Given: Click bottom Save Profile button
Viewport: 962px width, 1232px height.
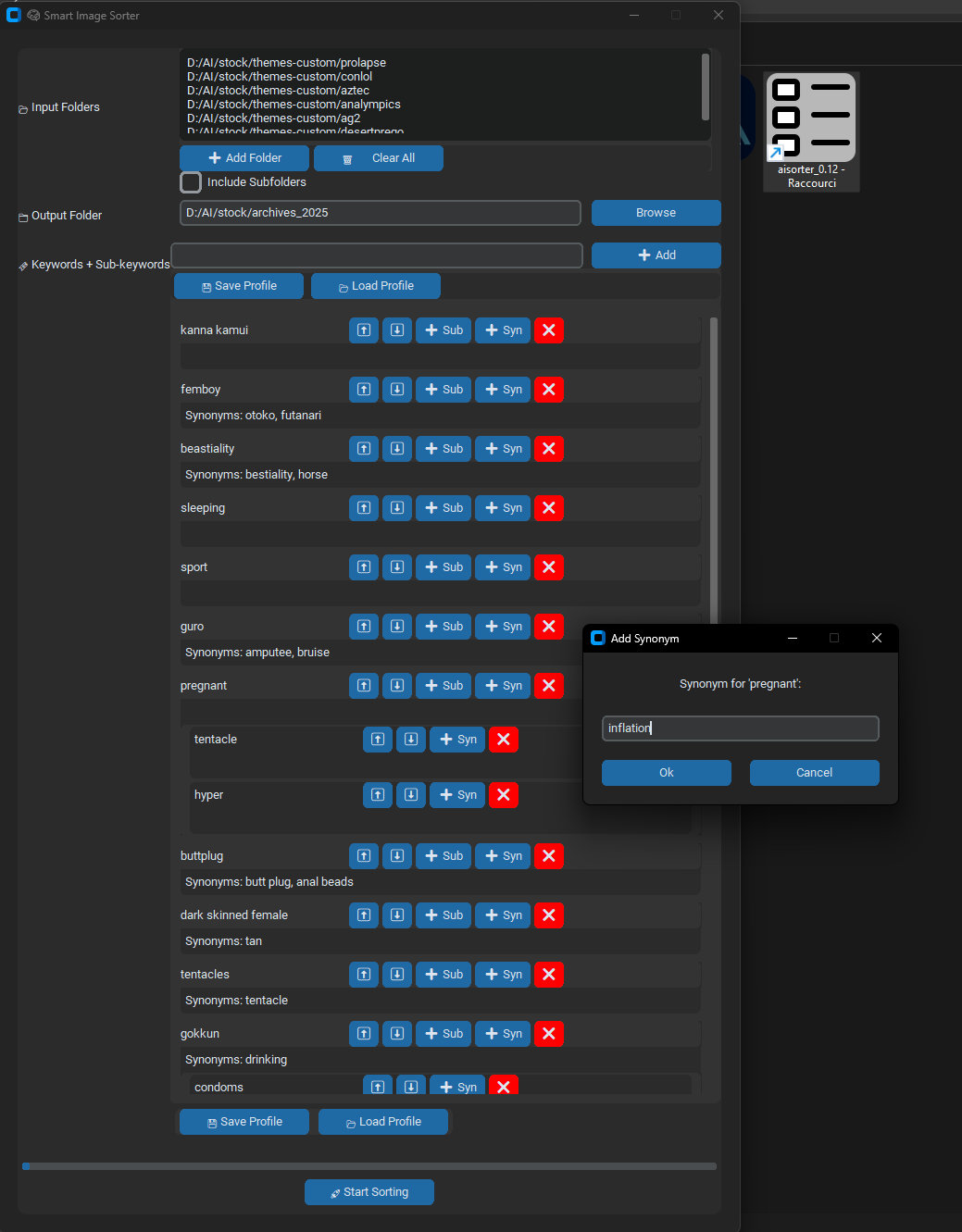Looking at the screenshot, I should pyautogui.click(x=244, y=1122).
